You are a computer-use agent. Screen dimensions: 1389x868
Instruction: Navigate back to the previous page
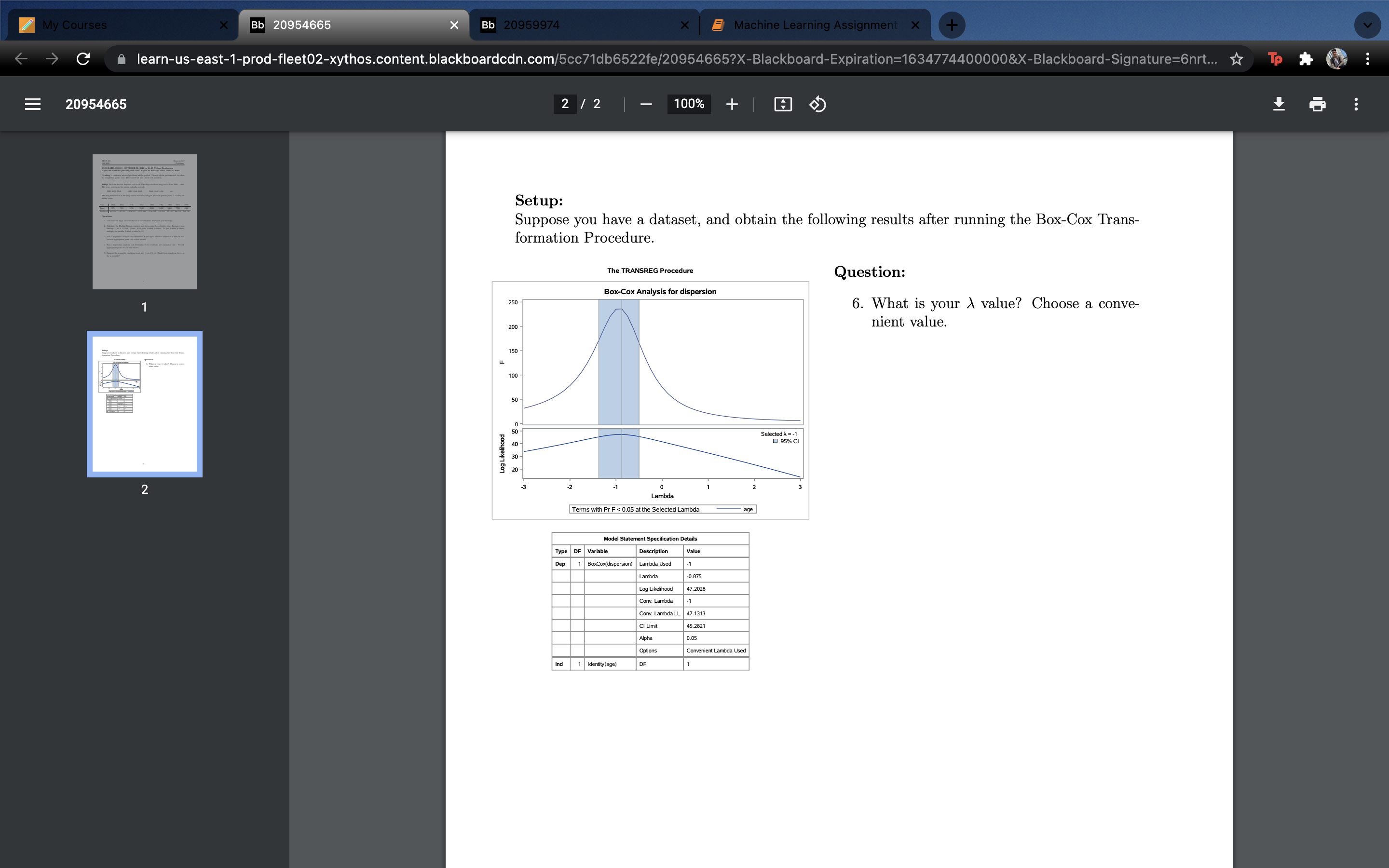pyautogui.click(x=21, y=58)
